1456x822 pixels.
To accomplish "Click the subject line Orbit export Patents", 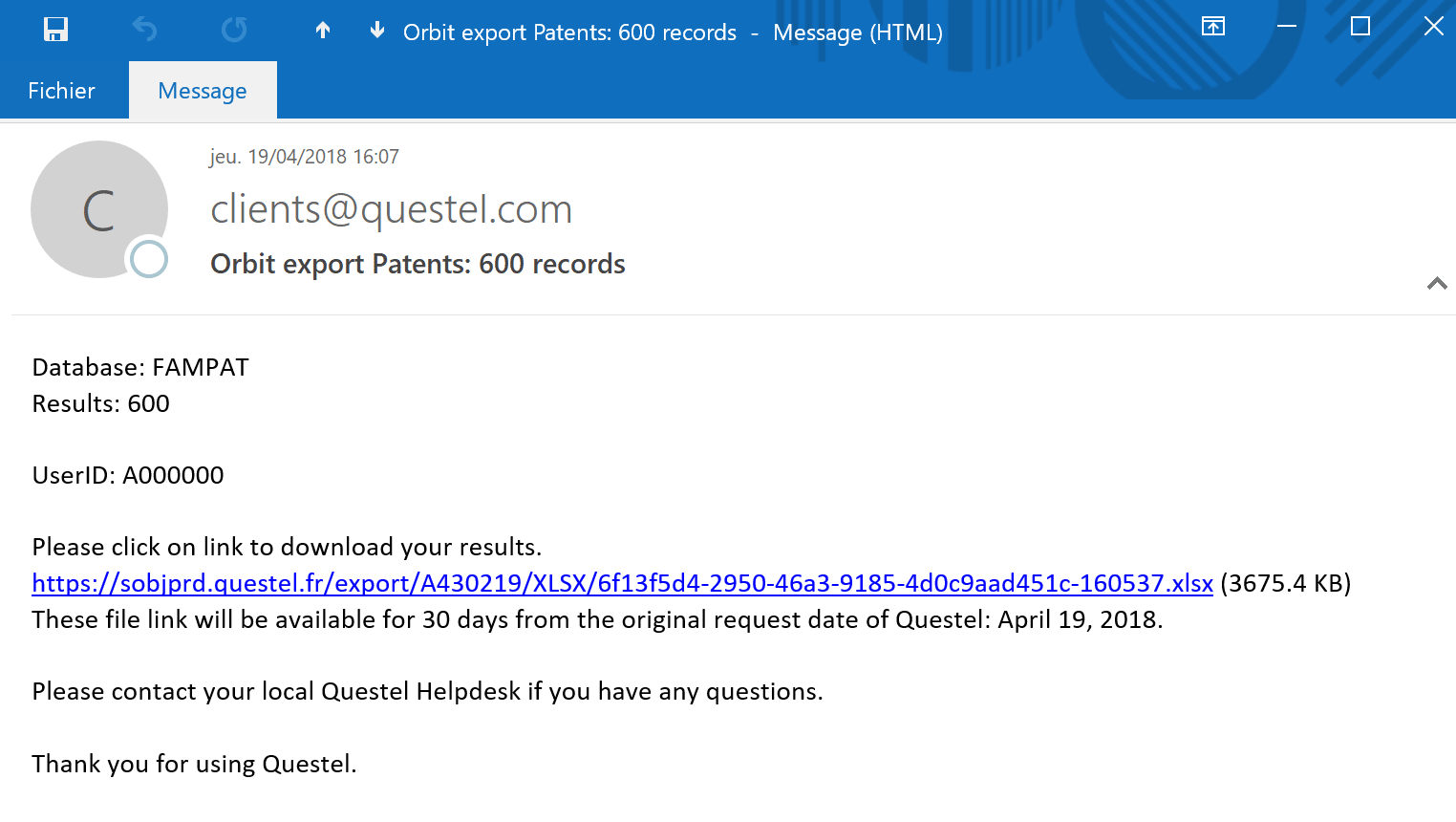I will click(x=418, y=264).
